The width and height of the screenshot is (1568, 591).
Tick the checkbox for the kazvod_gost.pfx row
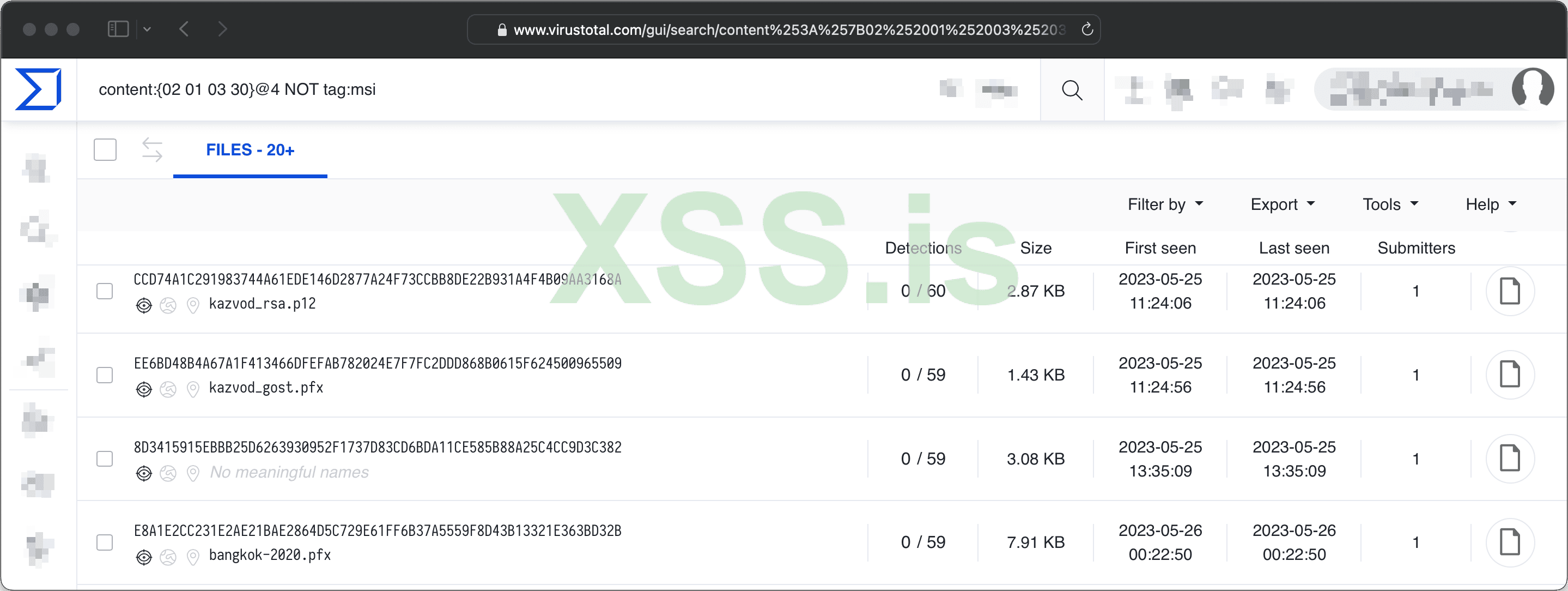click(105, 375)
